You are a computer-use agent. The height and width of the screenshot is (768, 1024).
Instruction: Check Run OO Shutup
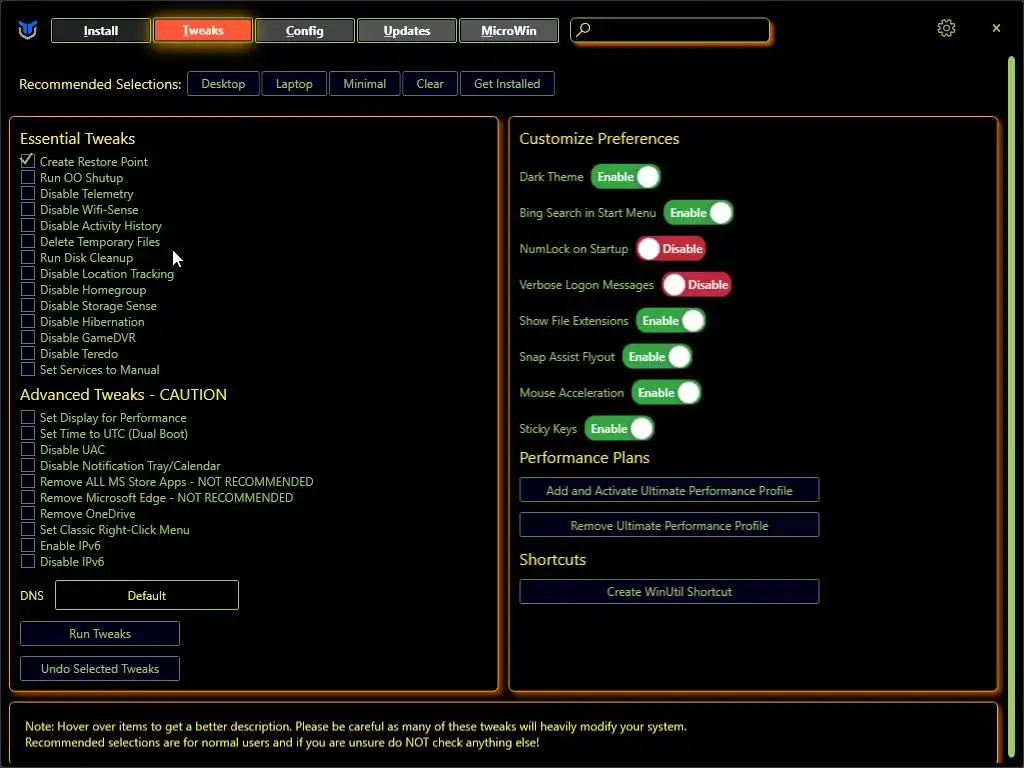click(27, 177)
